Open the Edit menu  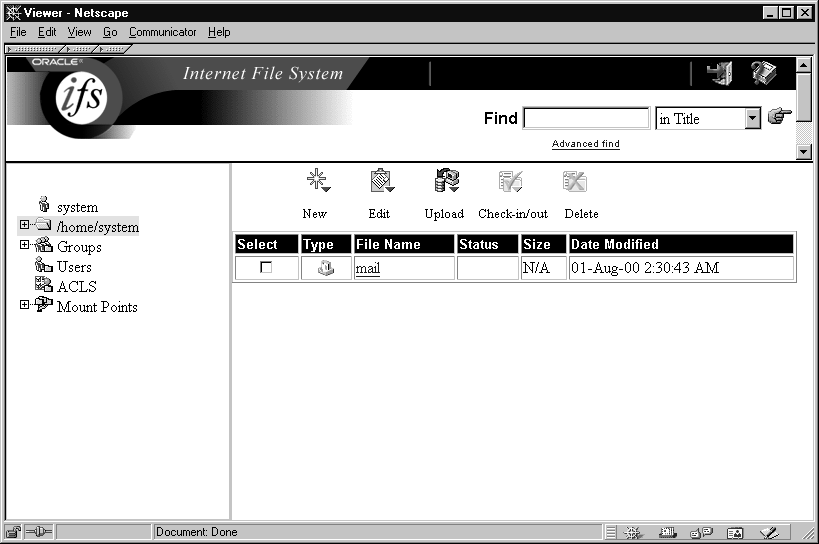pyautogui.click(x=46, y=32)
